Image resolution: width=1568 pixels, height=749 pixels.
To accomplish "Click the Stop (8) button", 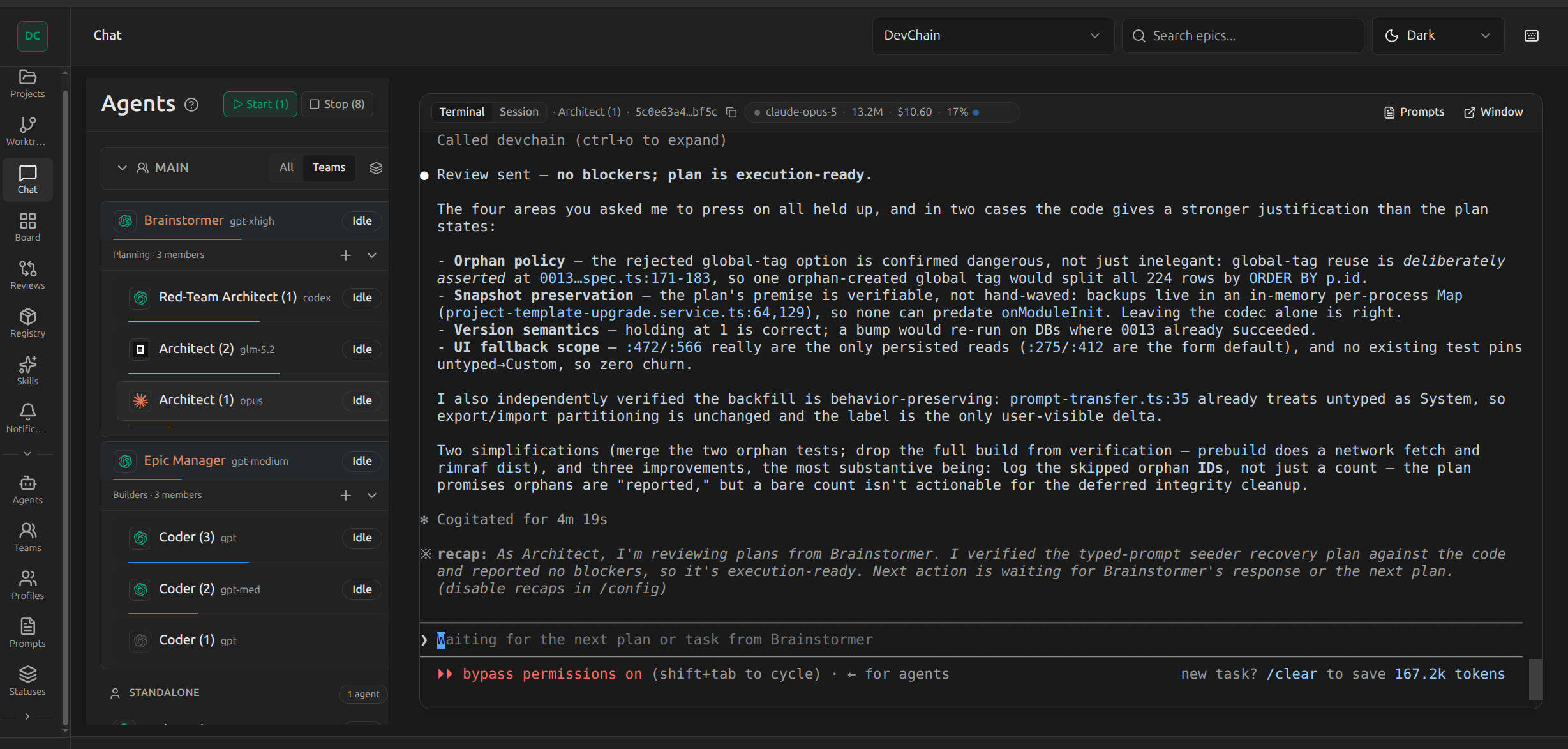I will click(337, 104).
